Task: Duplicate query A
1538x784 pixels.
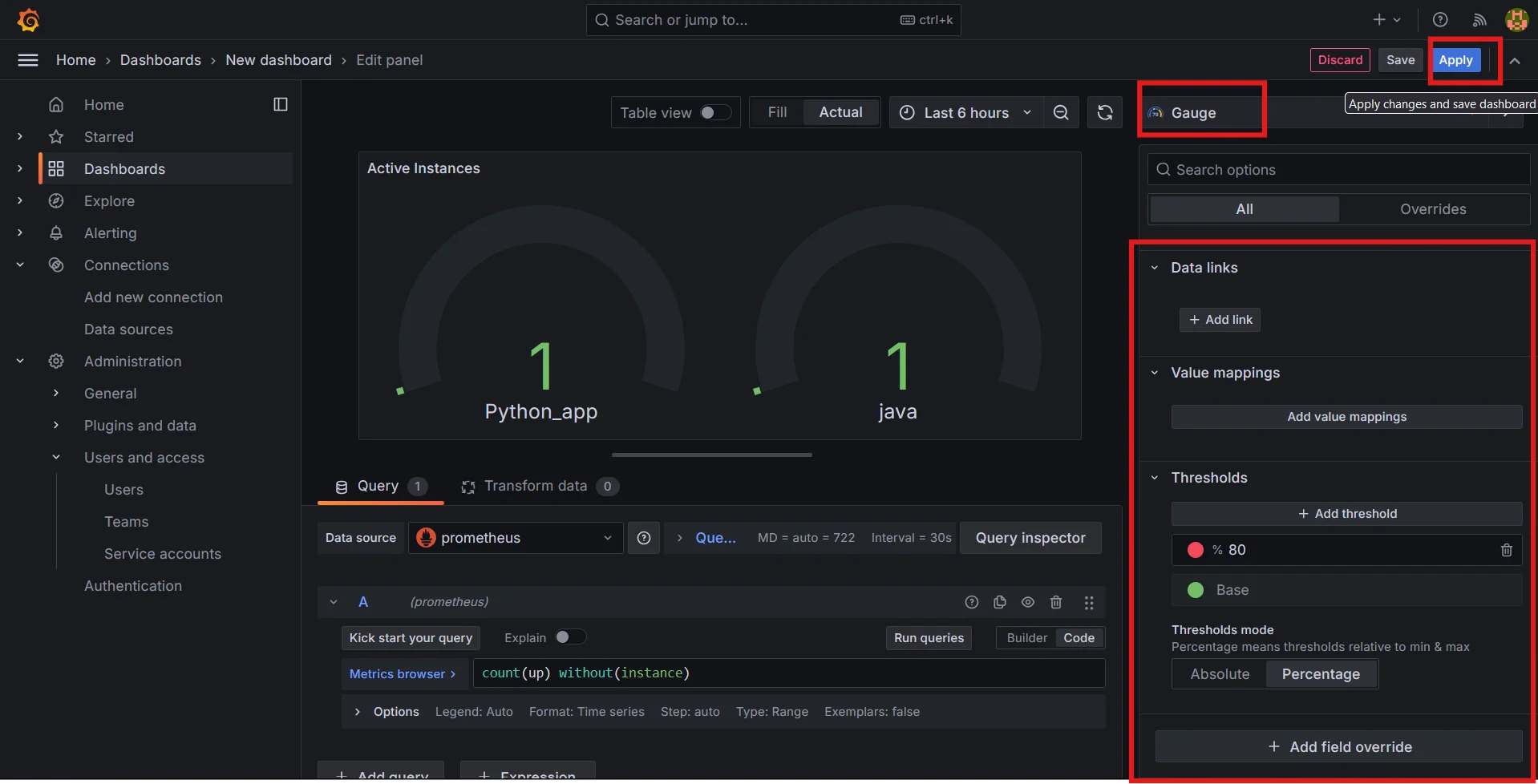Action: pyautogui.click(x=1000, y=602)
